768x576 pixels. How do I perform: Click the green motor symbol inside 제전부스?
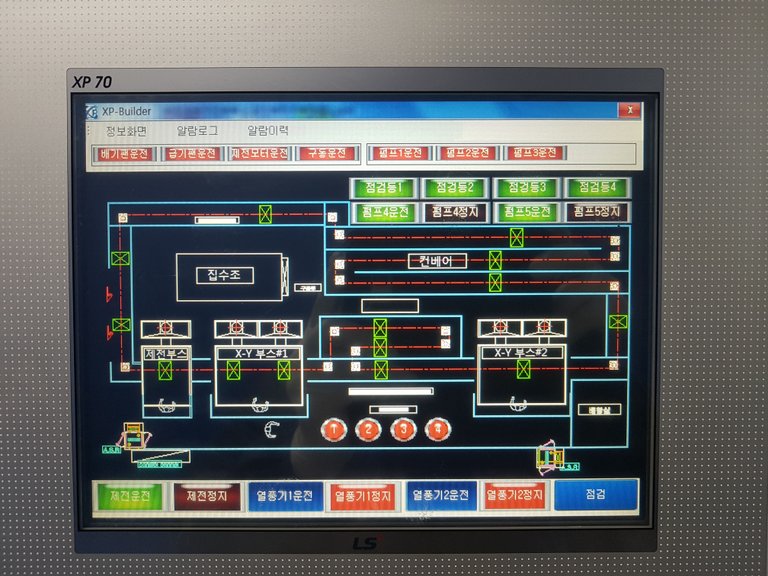point(166,371)
